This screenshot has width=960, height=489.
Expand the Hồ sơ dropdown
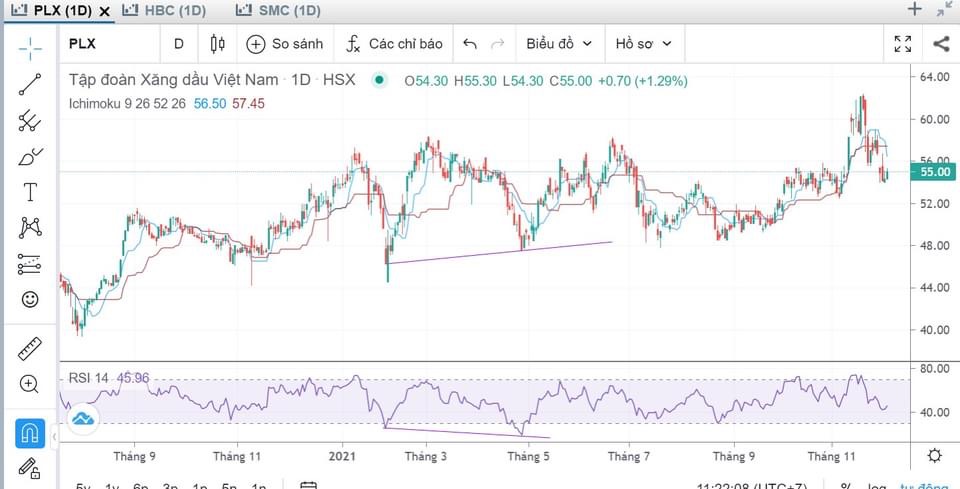click(643, 44)
